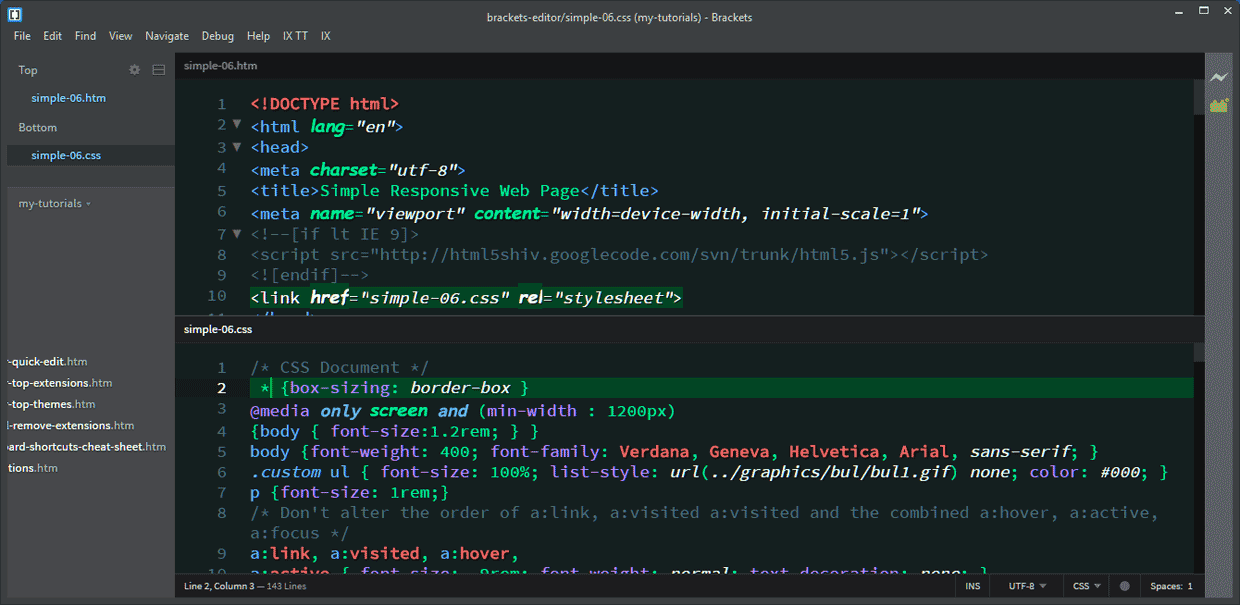Screen dimensions: 1240x605
Task: Open the Find menu
Action: pyautogui.click(x=85, y=36)
